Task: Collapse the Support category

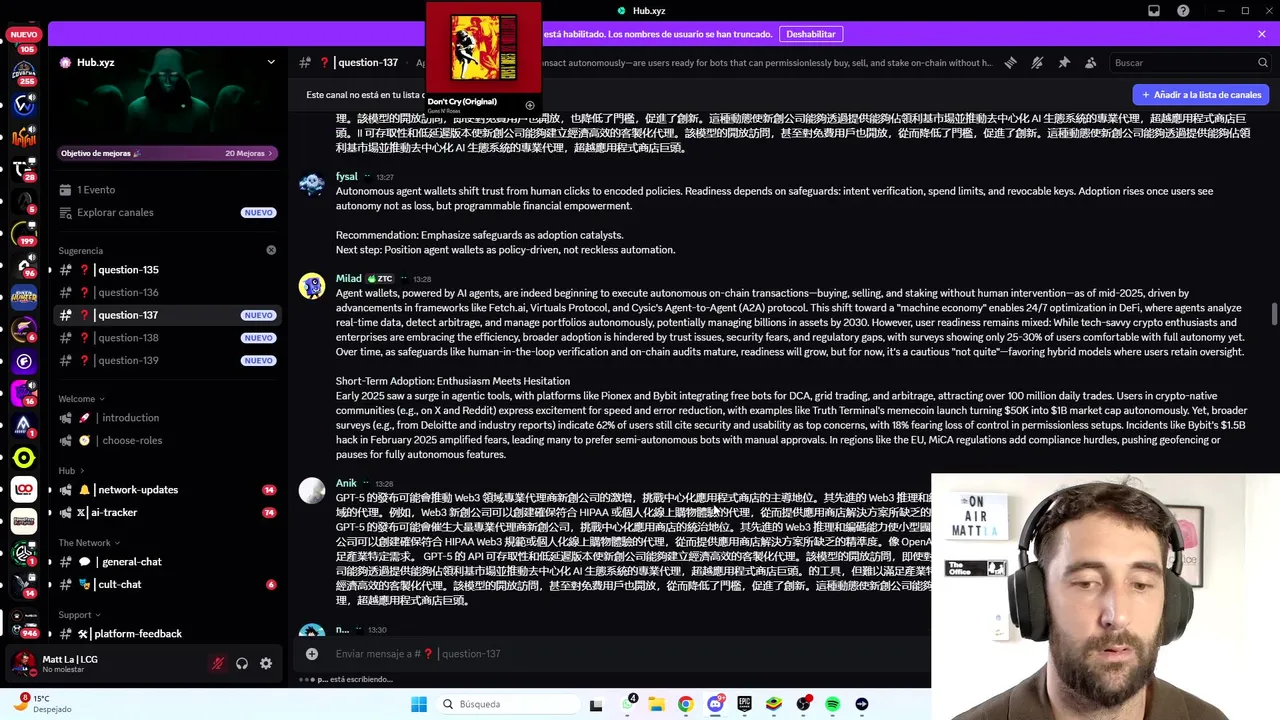Action: [x=79, y=615]
